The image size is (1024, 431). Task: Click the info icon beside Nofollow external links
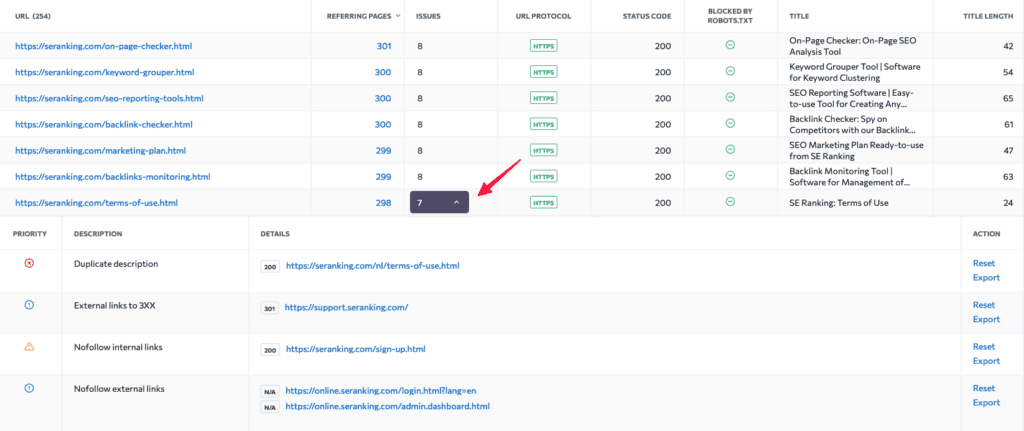29,388
